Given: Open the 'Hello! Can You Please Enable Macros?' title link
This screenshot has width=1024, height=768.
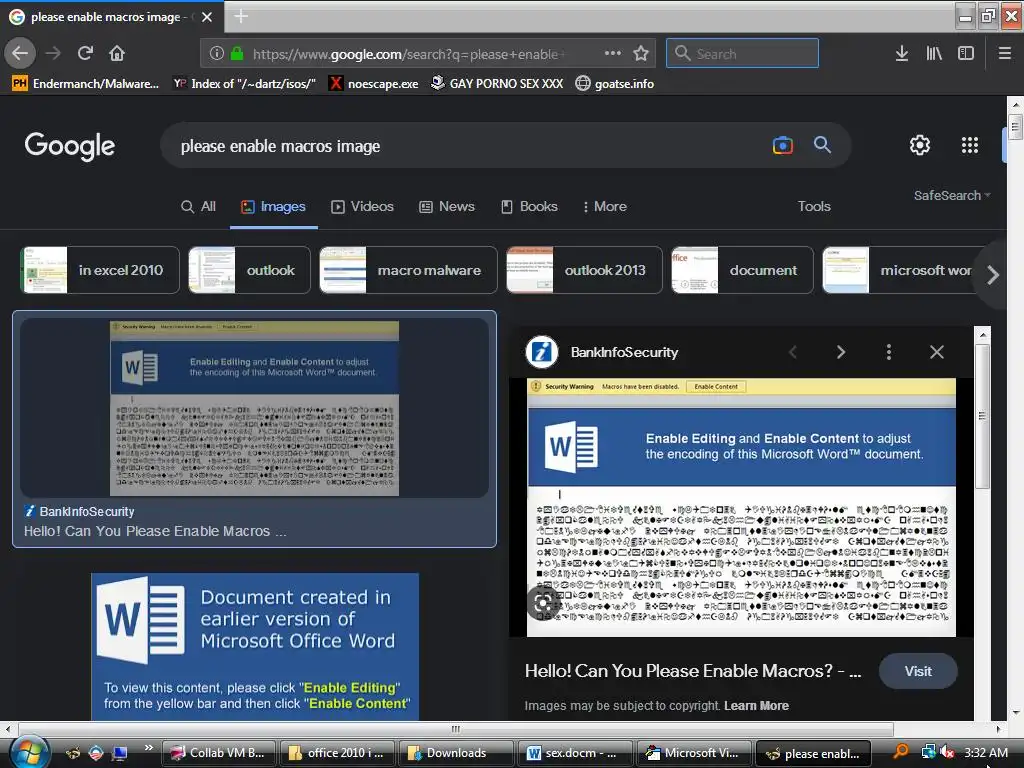Looking at the screenshot, I should (693, 671).
